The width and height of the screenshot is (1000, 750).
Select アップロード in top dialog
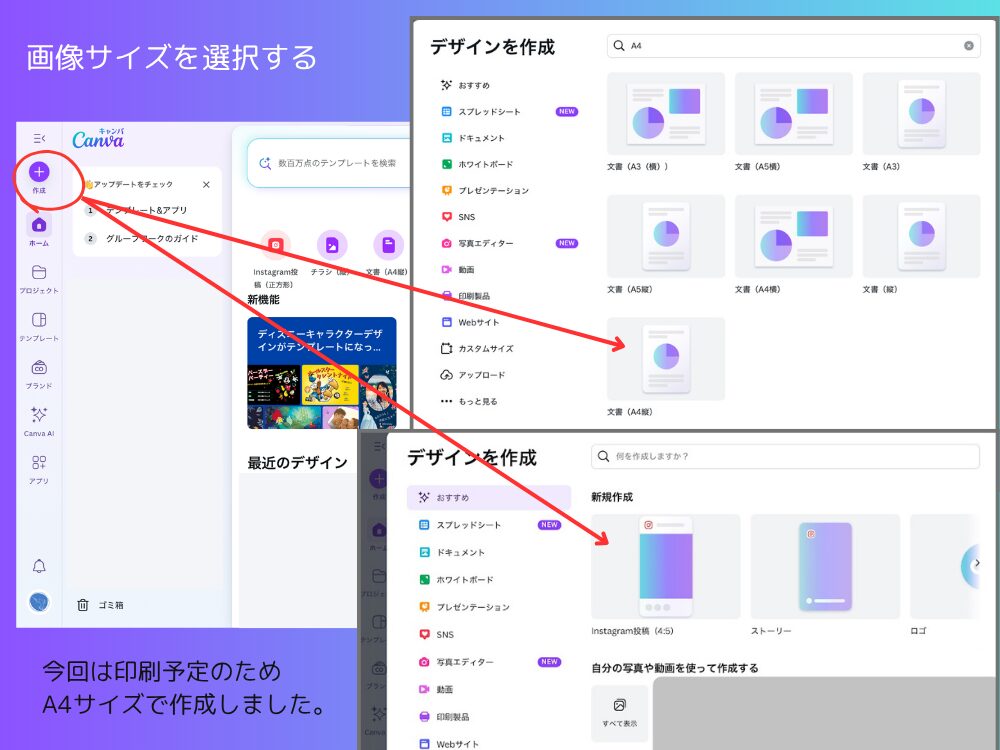click(473, 374)
